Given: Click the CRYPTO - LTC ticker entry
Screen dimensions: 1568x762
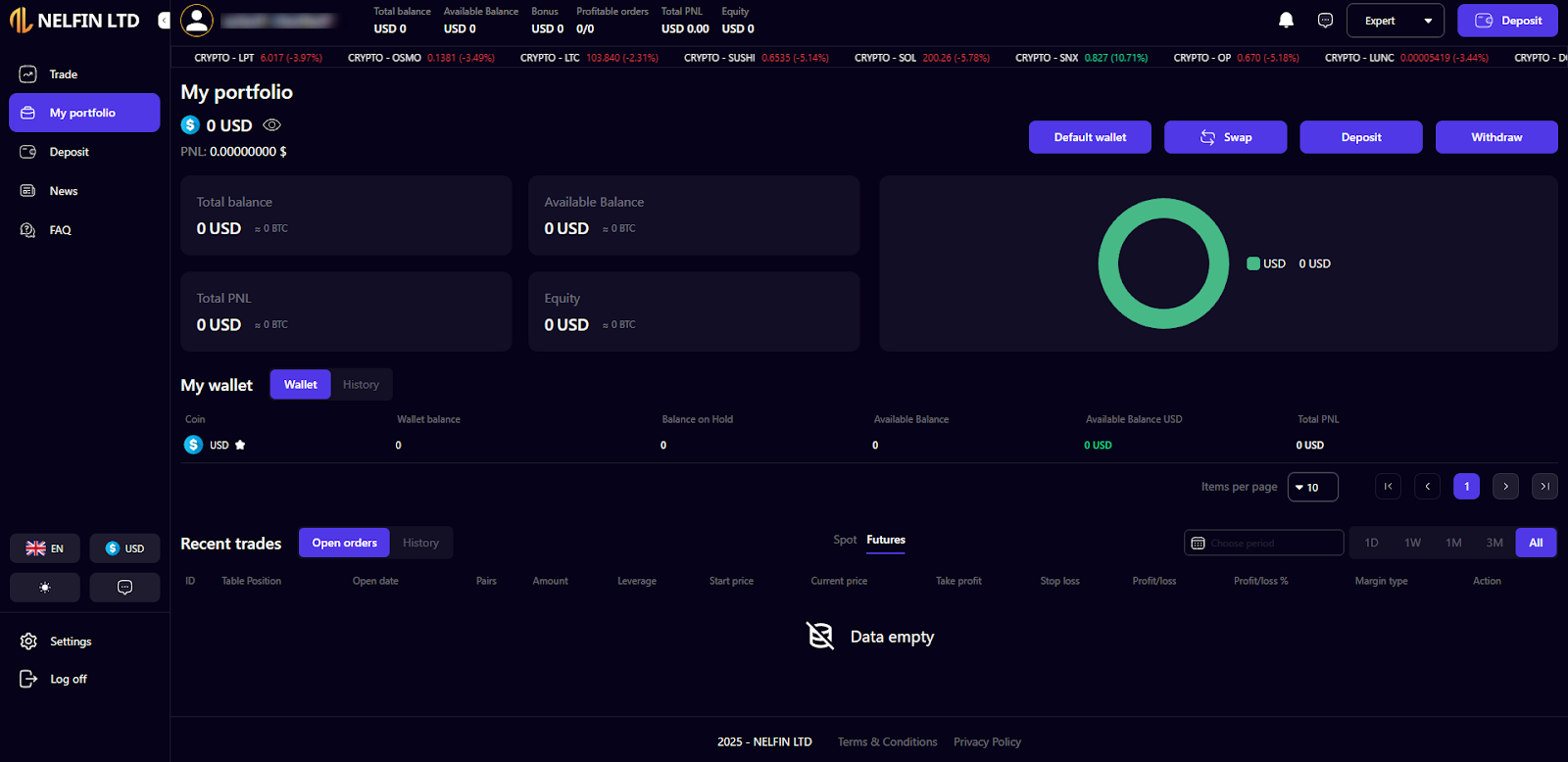Looking at the screenshot, I should [589, 58].
